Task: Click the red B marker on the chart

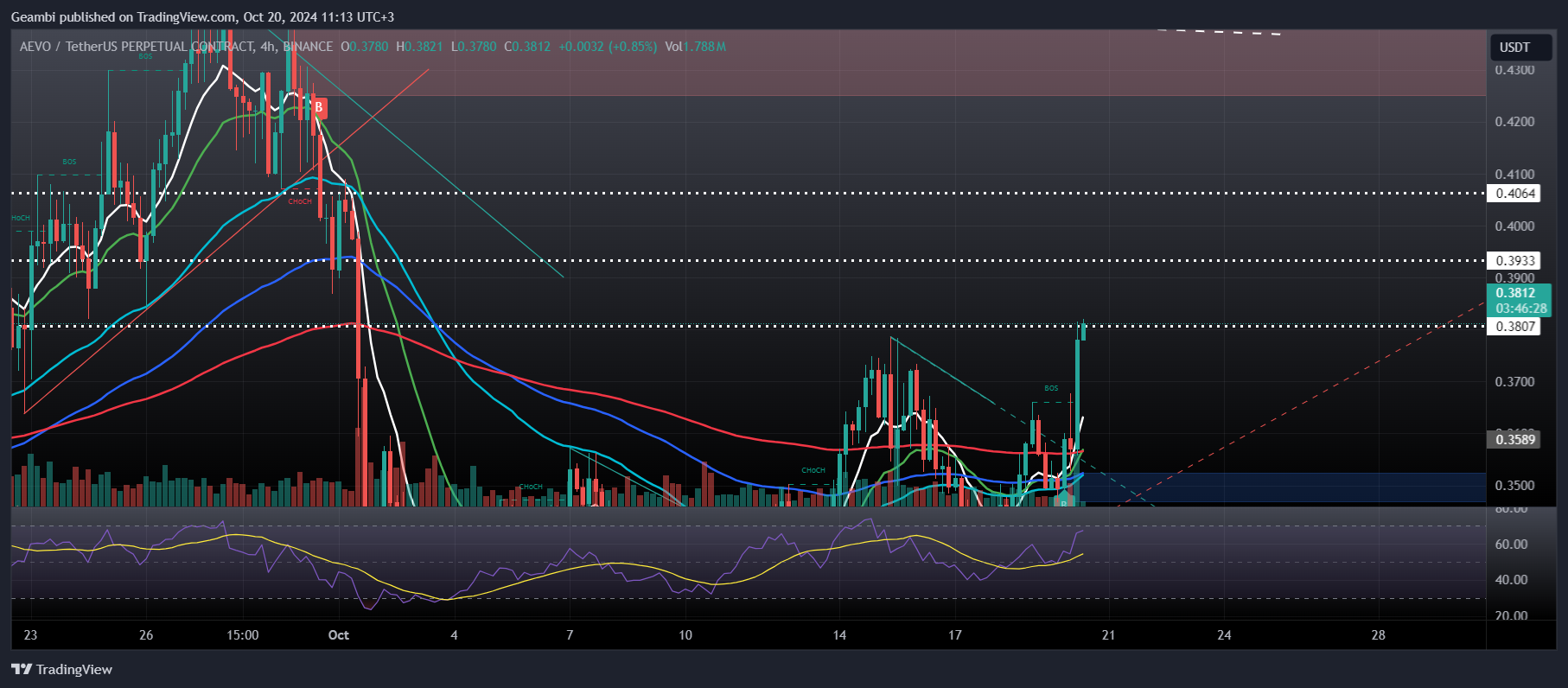Action: pos(319,108)
